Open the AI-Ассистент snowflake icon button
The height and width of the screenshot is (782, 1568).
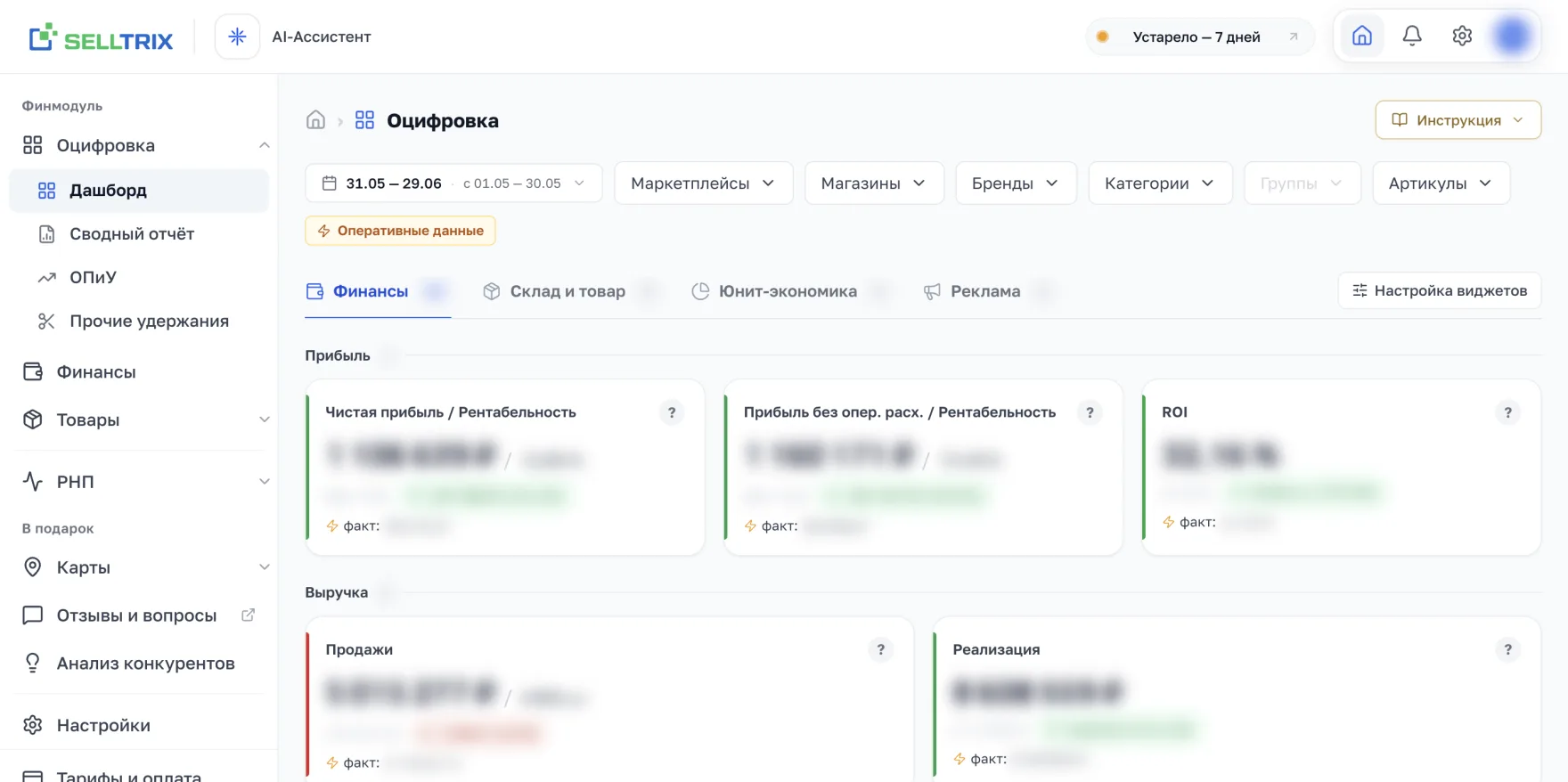[237, 37]
